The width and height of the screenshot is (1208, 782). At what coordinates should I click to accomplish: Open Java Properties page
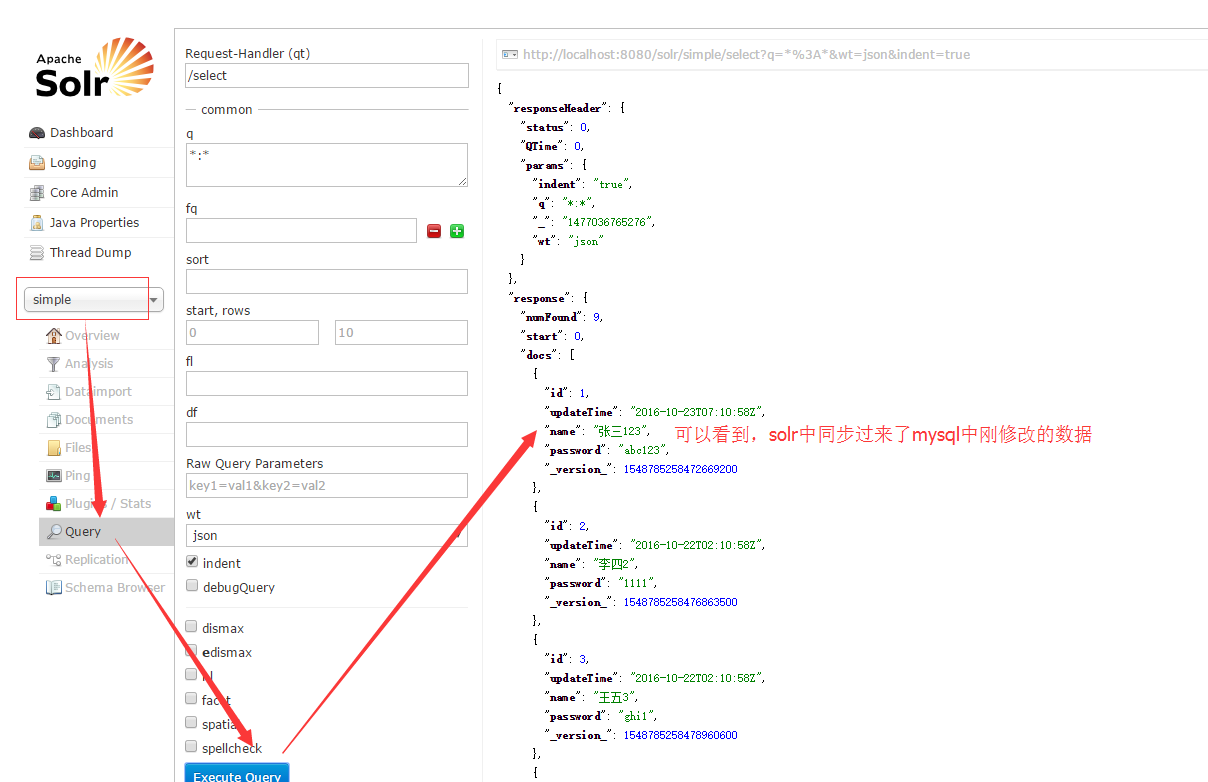coord(94,222)
